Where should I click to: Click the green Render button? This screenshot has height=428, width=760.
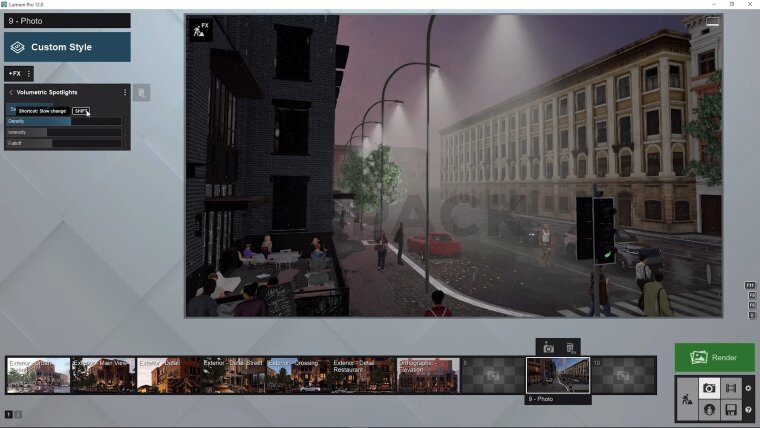pos(714,357)
